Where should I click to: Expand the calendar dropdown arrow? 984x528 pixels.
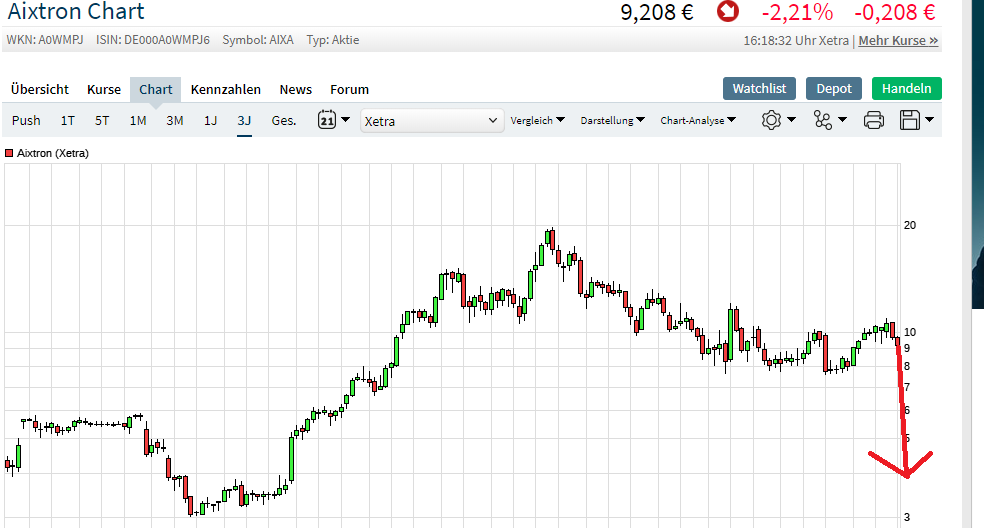click(x=345, y=119)
